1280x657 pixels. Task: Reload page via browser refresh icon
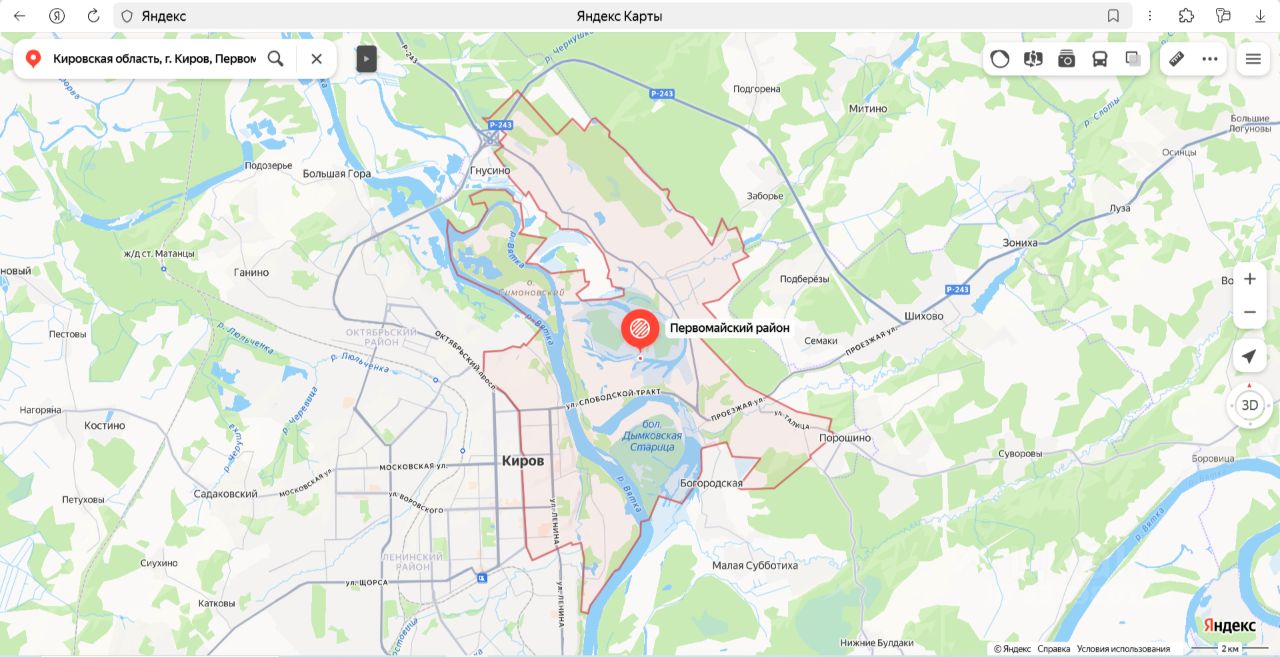(93, 16)
